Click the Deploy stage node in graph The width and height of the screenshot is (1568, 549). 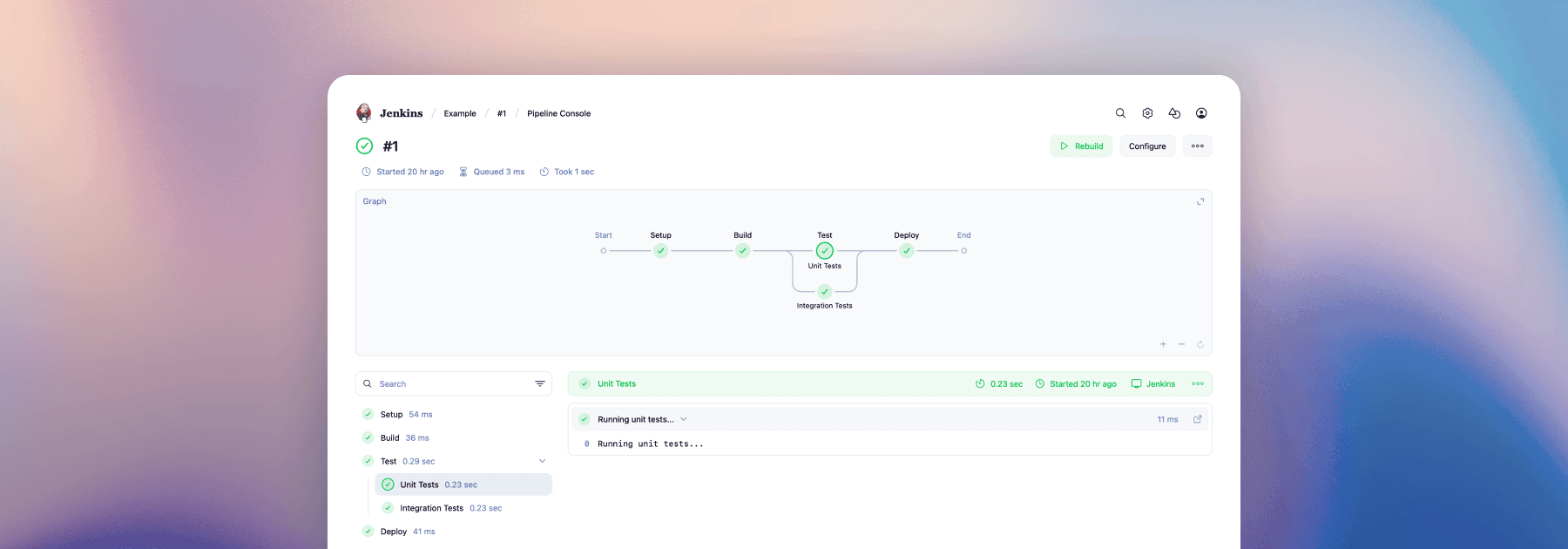tap(906, 251)
